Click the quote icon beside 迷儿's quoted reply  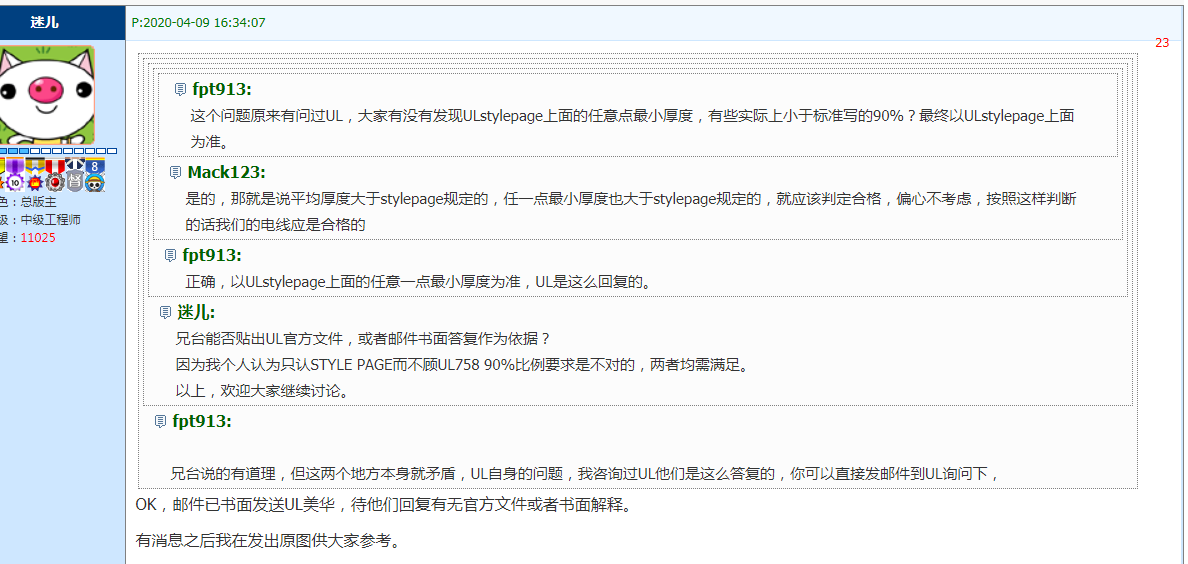tap(165, 313)
